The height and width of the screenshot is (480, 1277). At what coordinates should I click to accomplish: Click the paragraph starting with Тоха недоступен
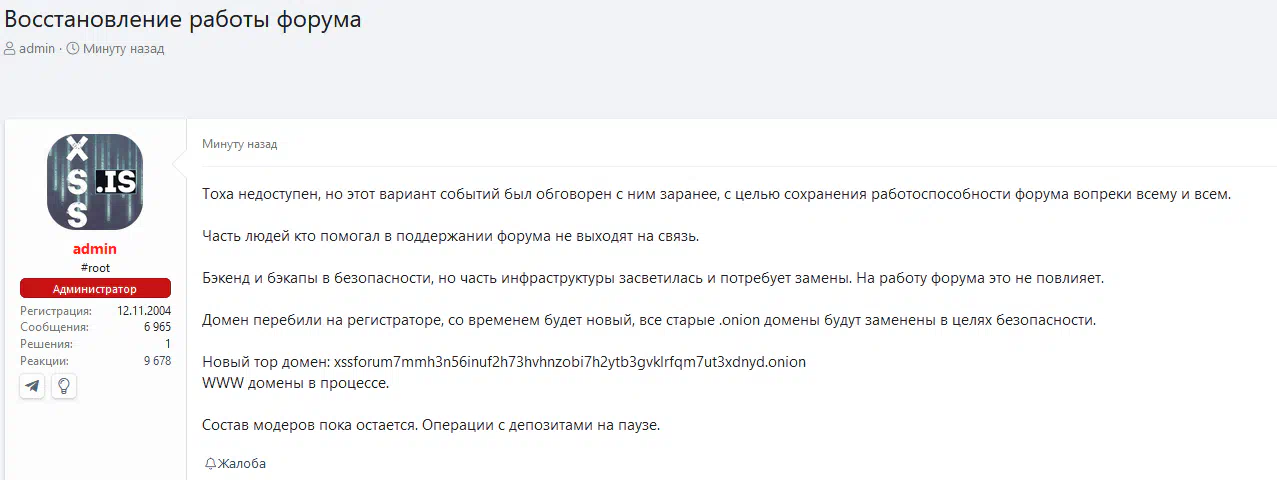(716, 194)
